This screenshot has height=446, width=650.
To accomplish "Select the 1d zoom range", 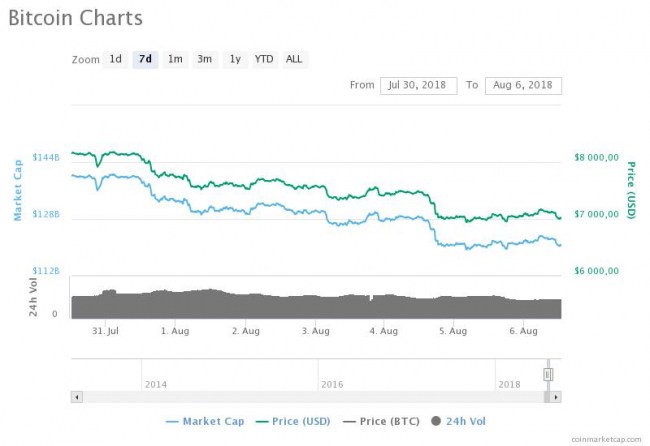I will click(x=116, y=59).
